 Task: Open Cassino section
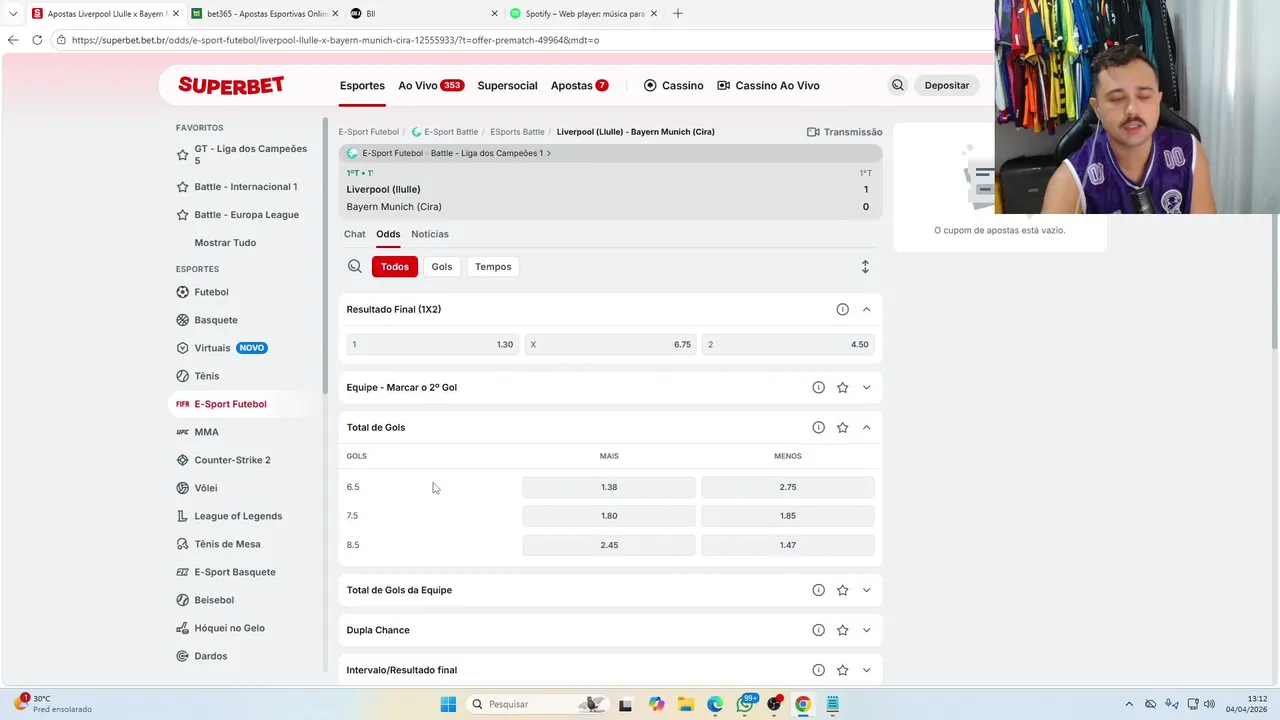(x=673, y=86)
